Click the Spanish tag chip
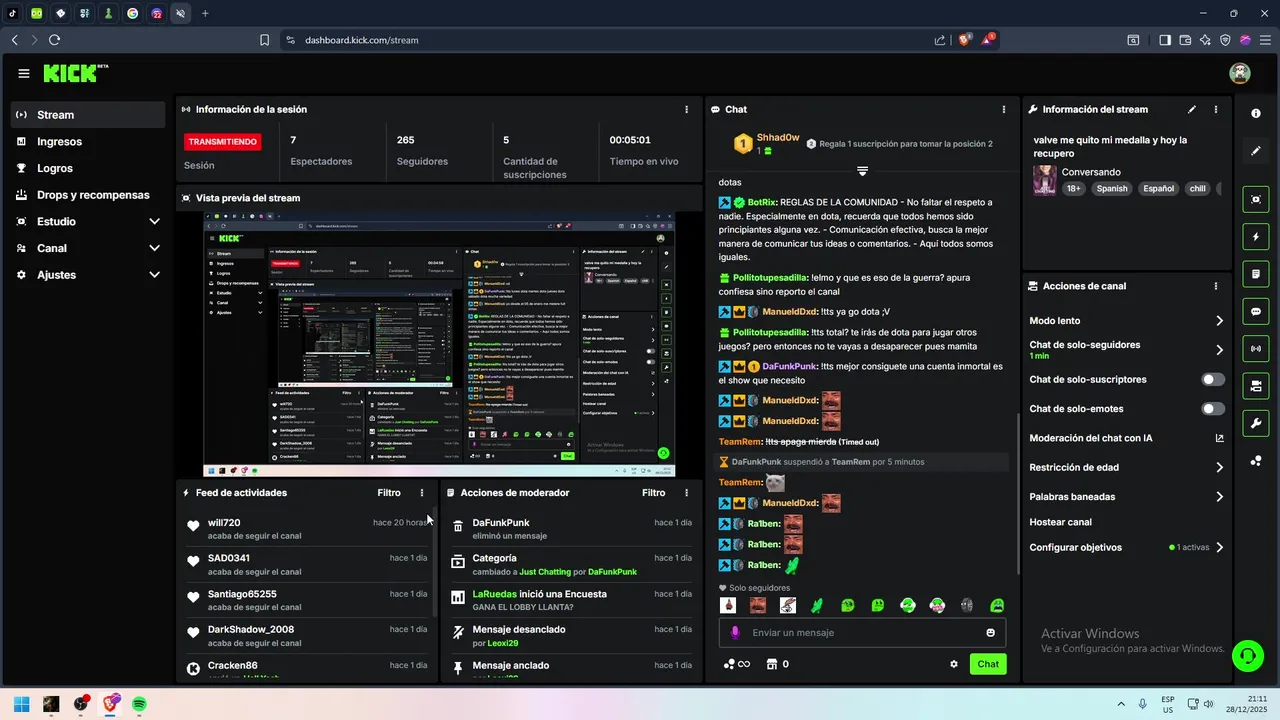1280x720 pixels. pyautogui.click(x=1111, y=188)
